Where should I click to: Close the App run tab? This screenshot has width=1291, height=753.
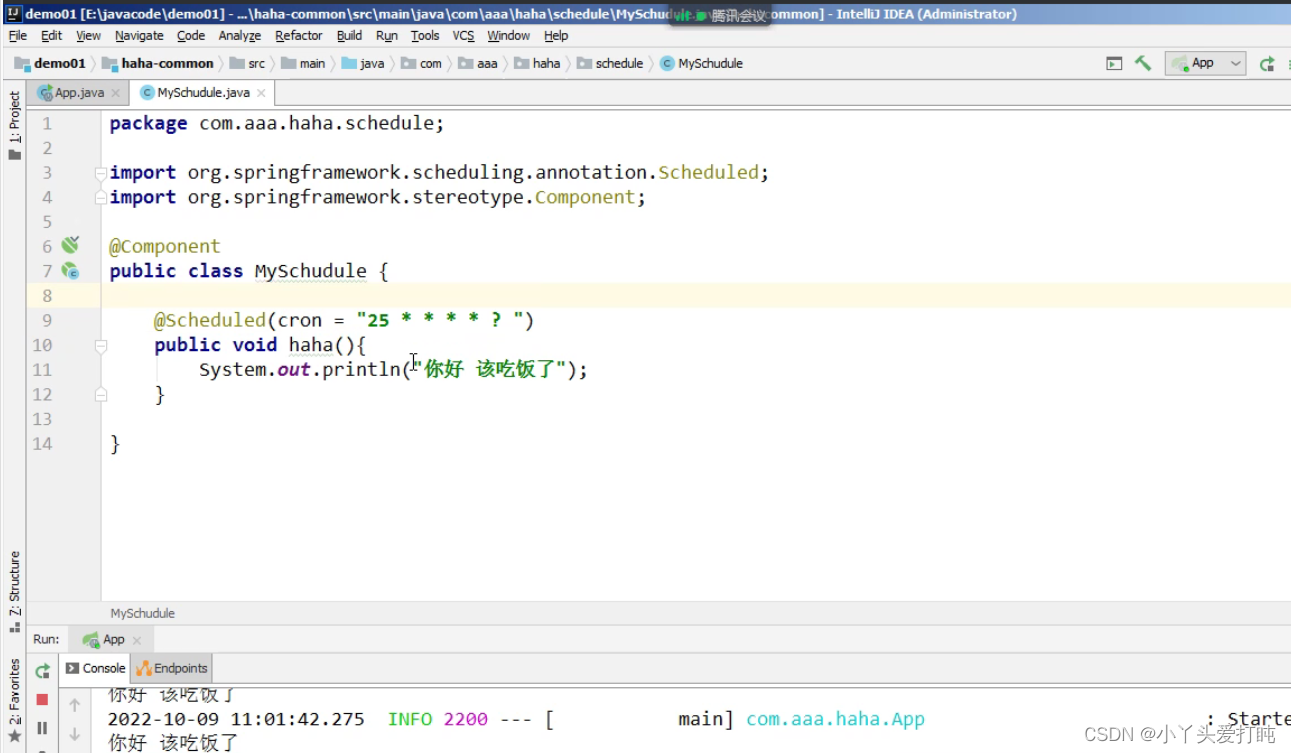click(137, 640)
